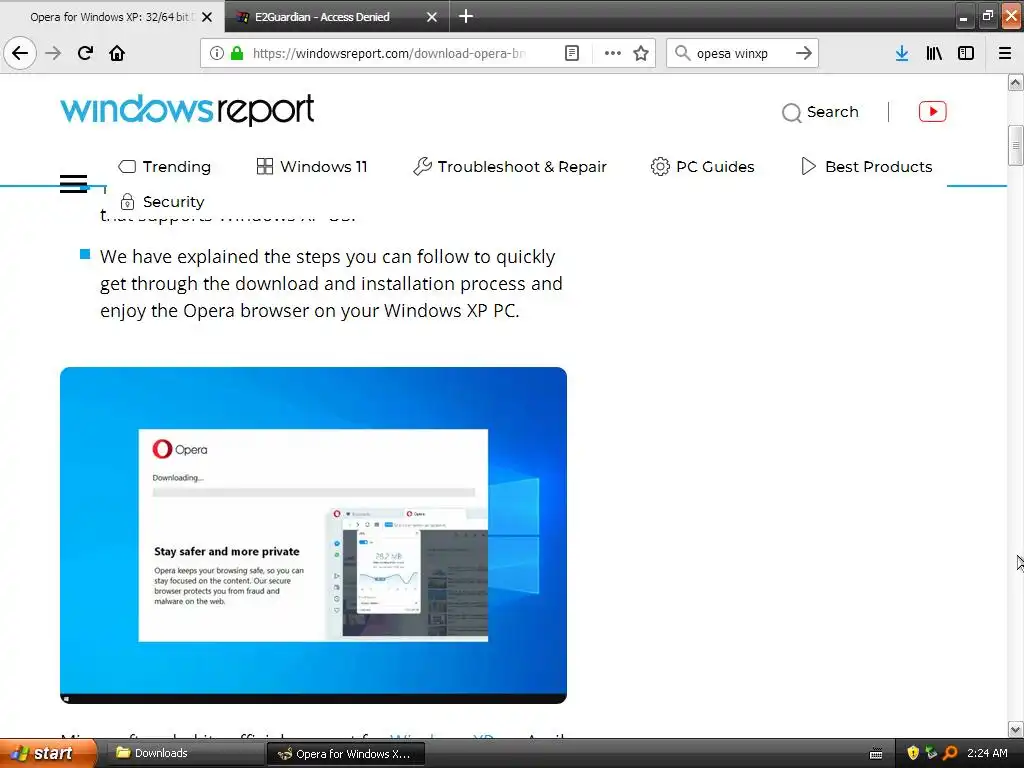Switch to Downloads folder in taskbar
Viewport: 1024px width, 768px height.
(x=184, y=753)
